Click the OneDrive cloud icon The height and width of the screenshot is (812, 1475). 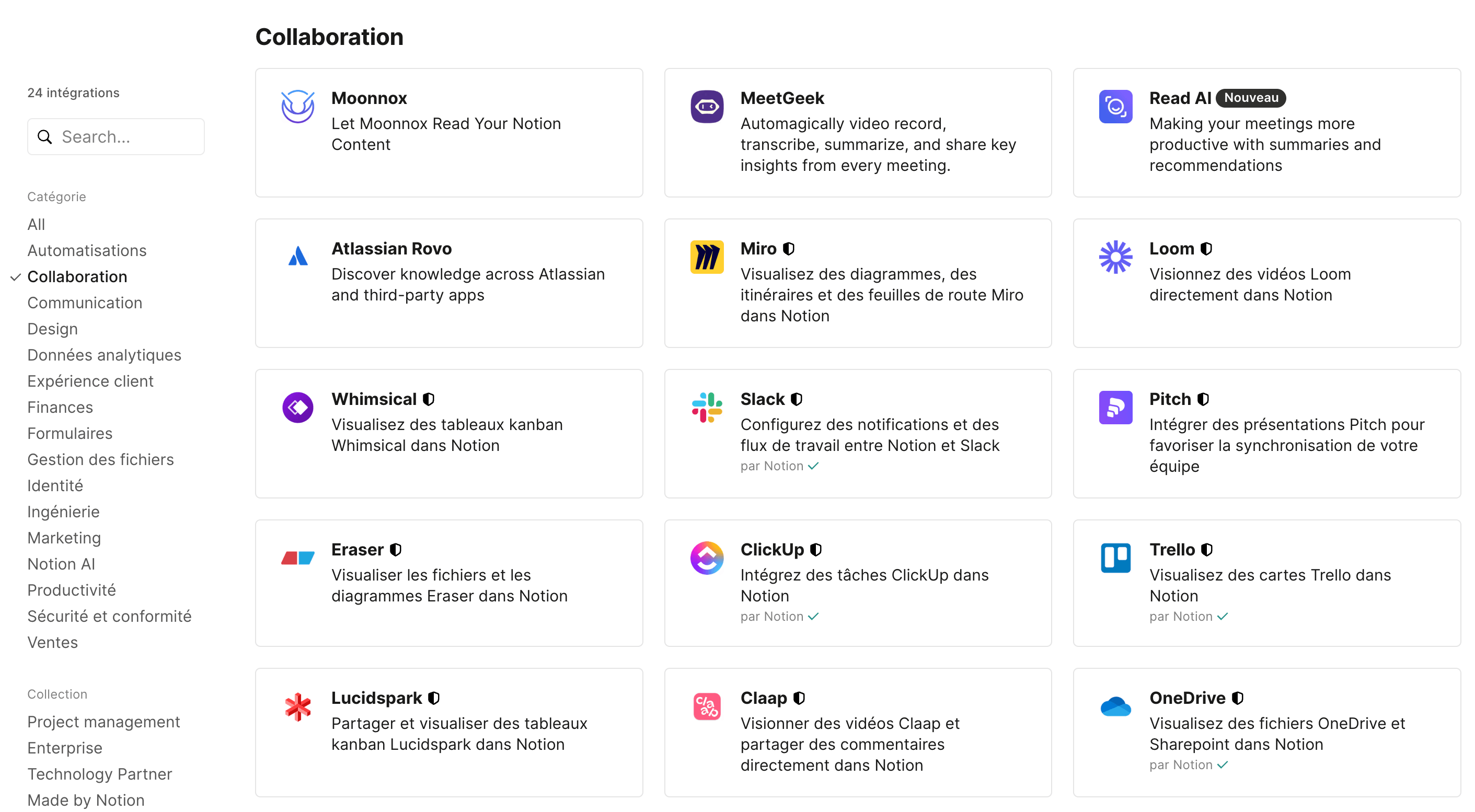tap(1115, 706)
